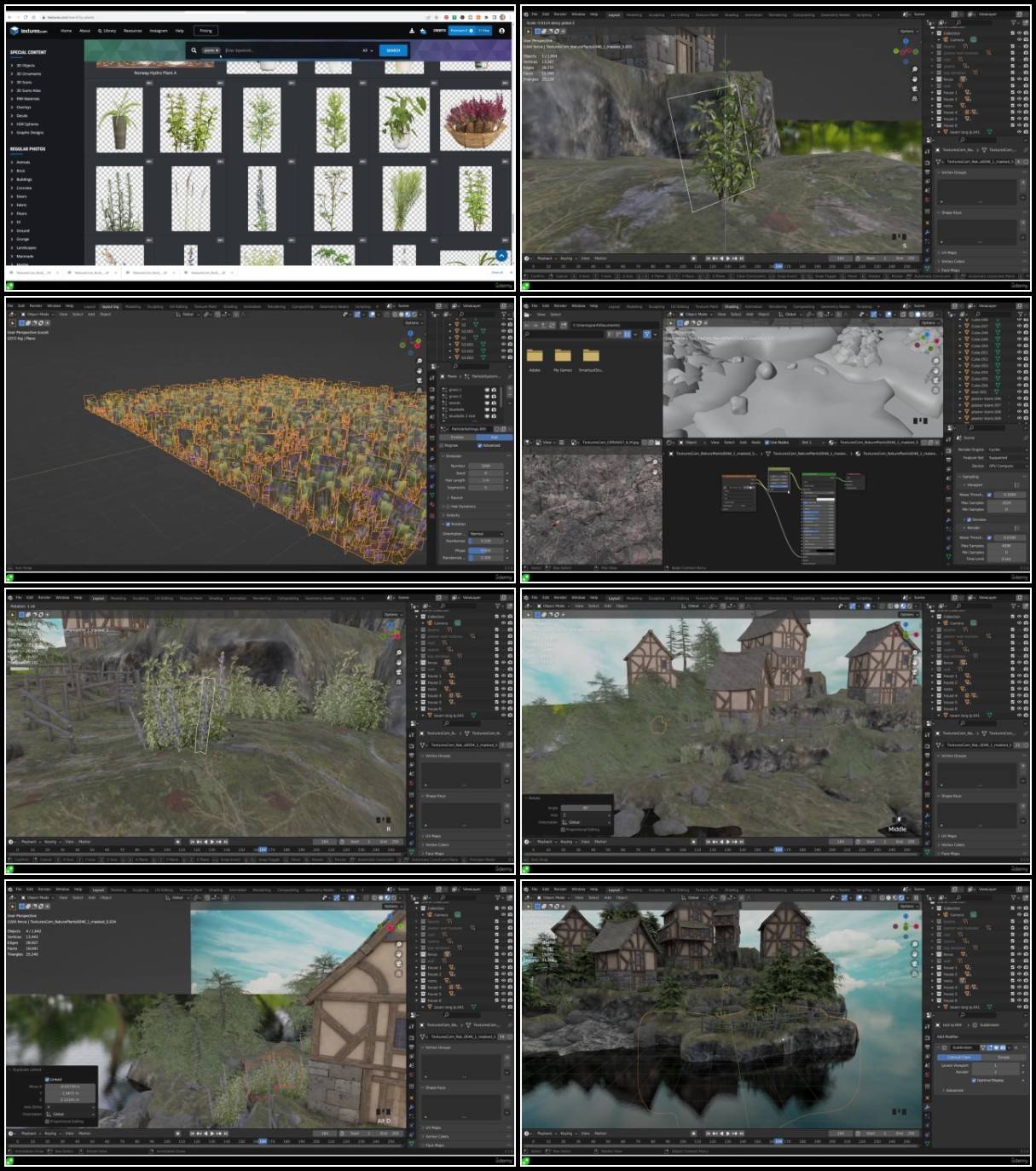The height and width of the screenshot is (1171, 1036).
Task: Click the blue scroll-to-top arrow on textures.com
Action: tap(501, 255)
